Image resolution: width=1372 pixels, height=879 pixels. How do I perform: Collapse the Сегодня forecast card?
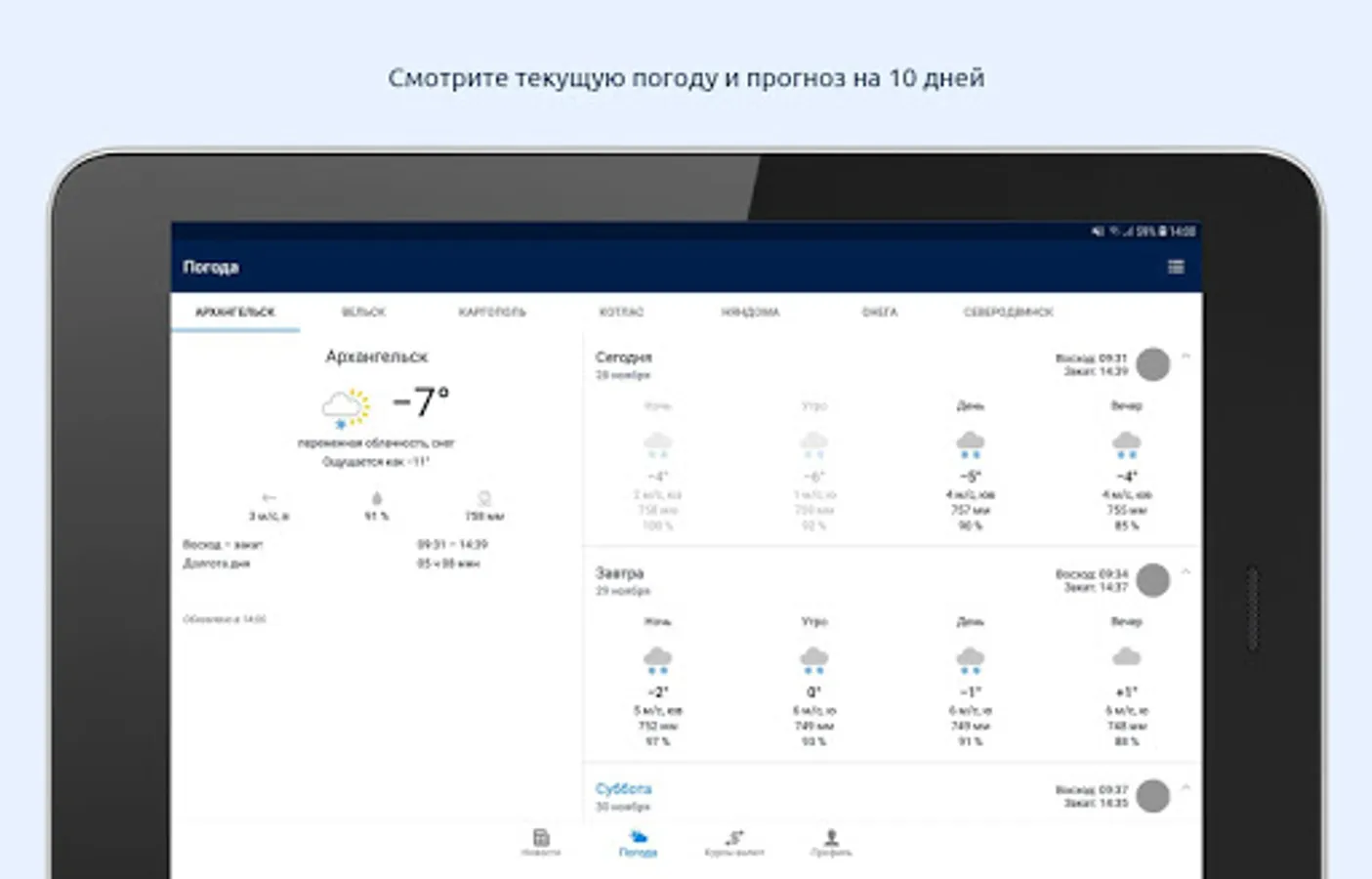click(x=1185, y=356)
